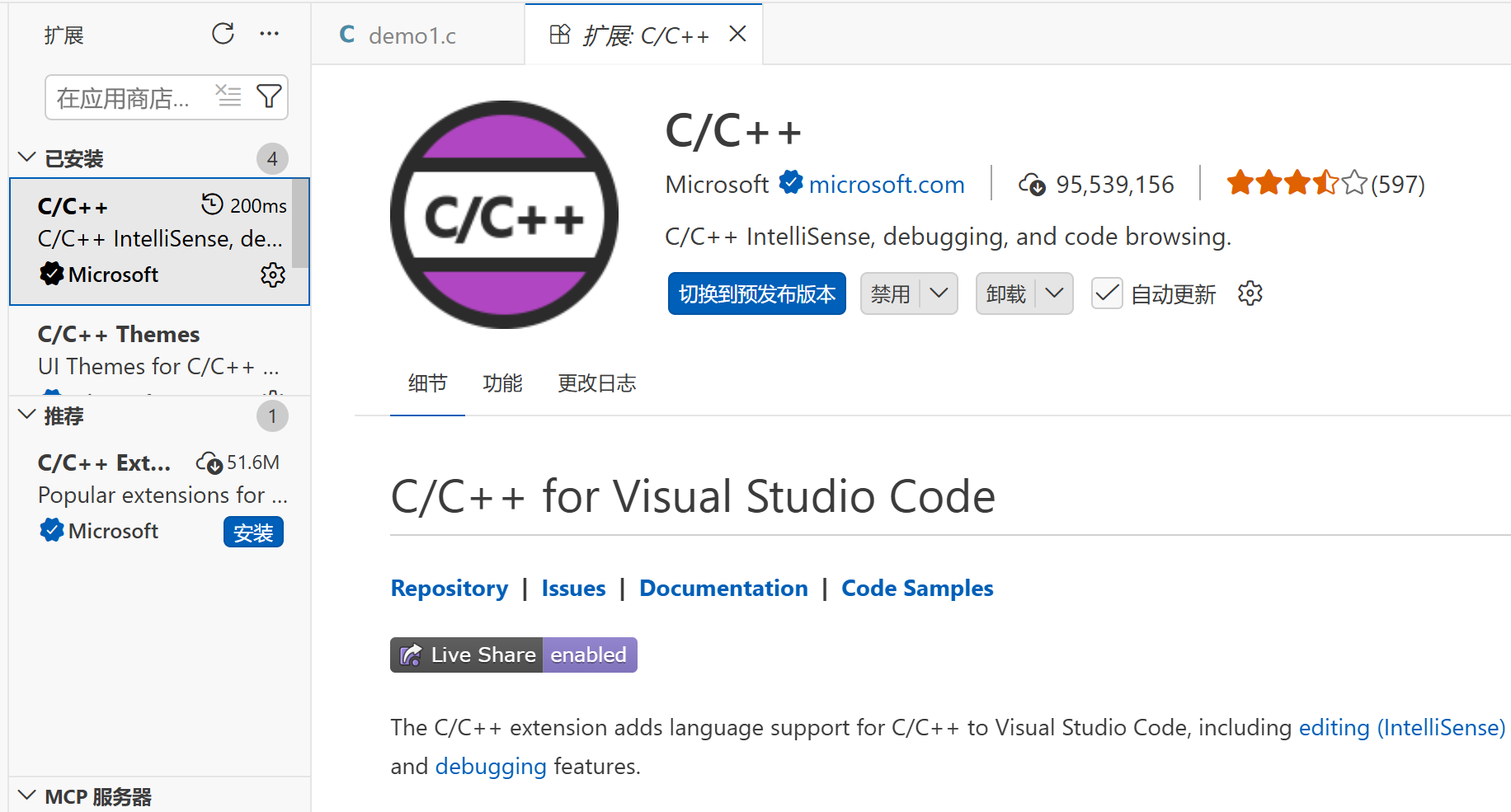Viewport: 1511px width, 812px height.
Task: Select the C/C++ Themes extension
Action: [160, 350]
